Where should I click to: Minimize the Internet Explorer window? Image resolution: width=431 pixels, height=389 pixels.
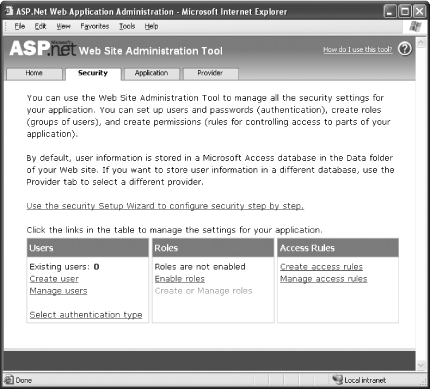point(390,12)
